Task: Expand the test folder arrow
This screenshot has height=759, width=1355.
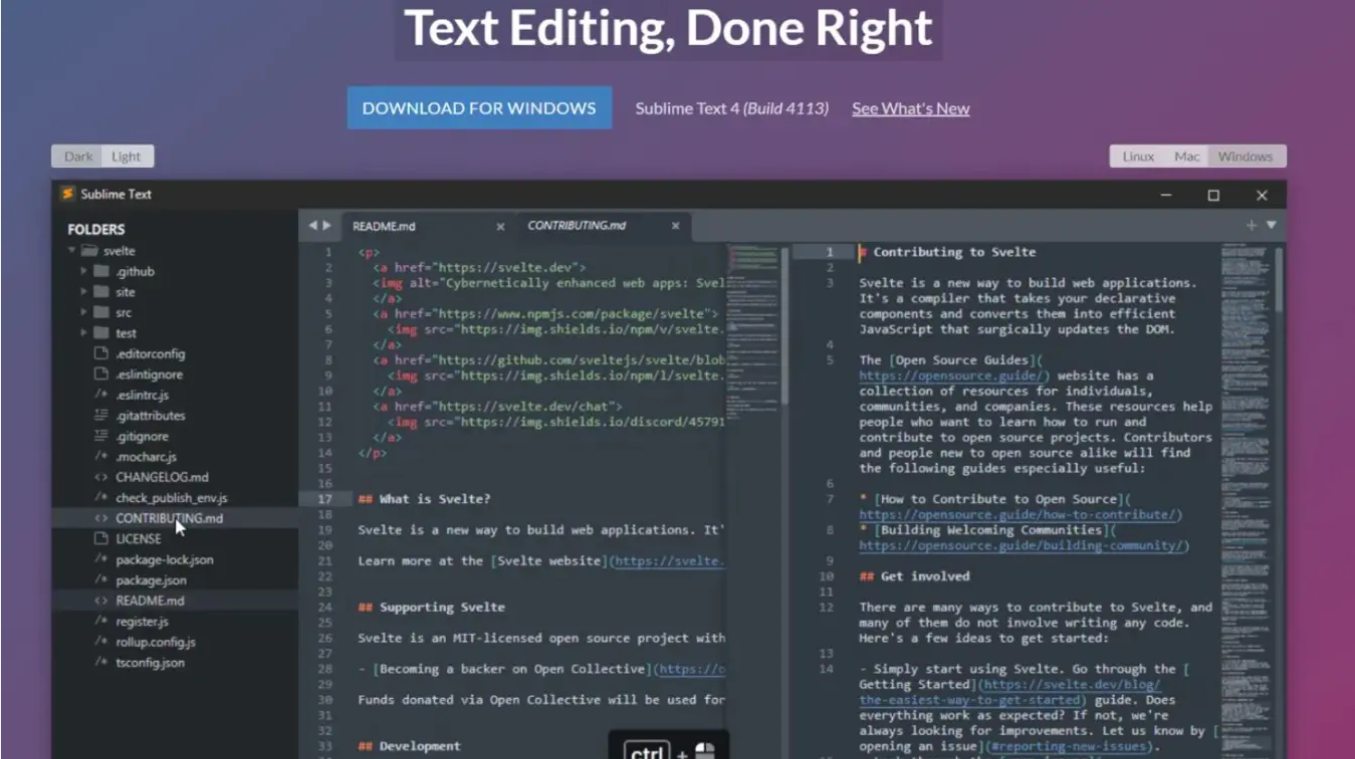Action: pyautogui.click(x=84, y=333)
